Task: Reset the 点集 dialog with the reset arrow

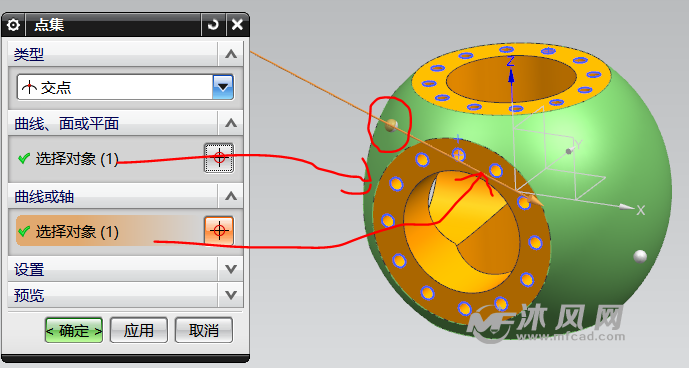Action: pos(214,25)
